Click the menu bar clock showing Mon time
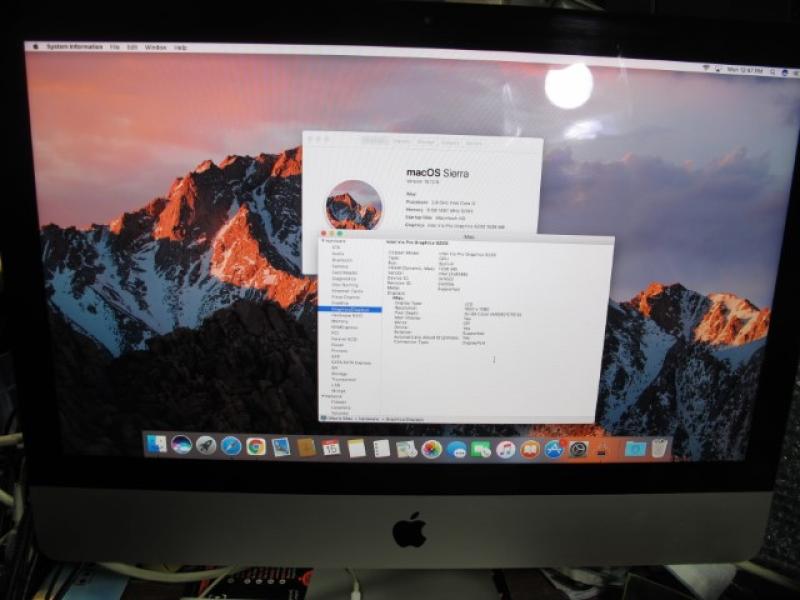The image size is (800, 600). coord(745,70)
